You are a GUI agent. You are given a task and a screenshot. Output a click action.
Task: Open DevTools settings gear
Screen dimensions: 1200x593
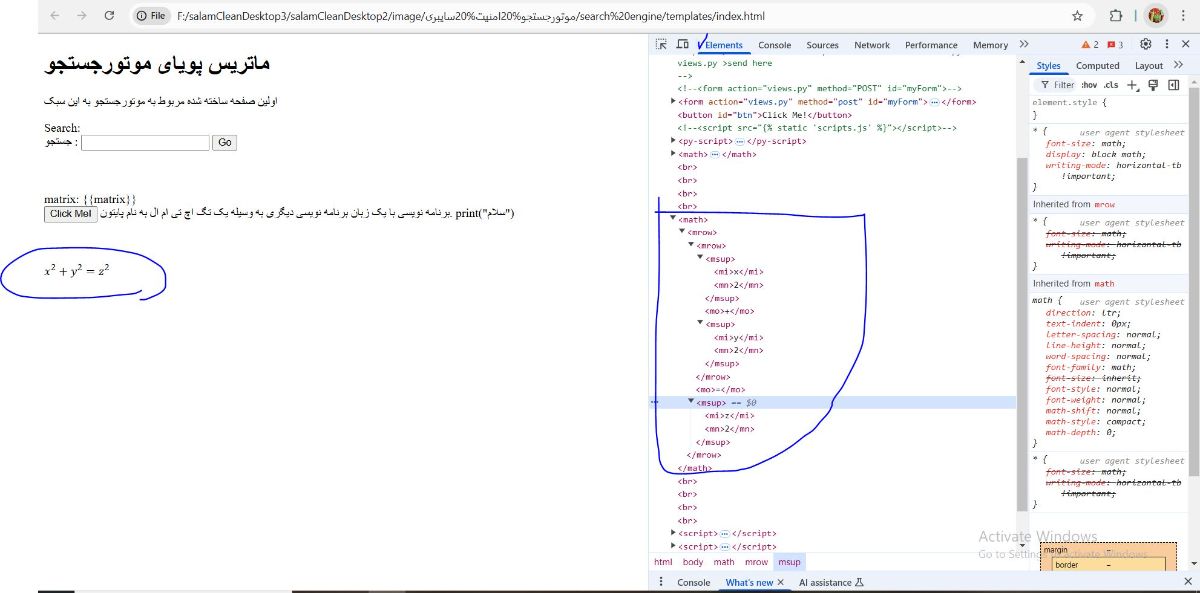(1146, 45)
